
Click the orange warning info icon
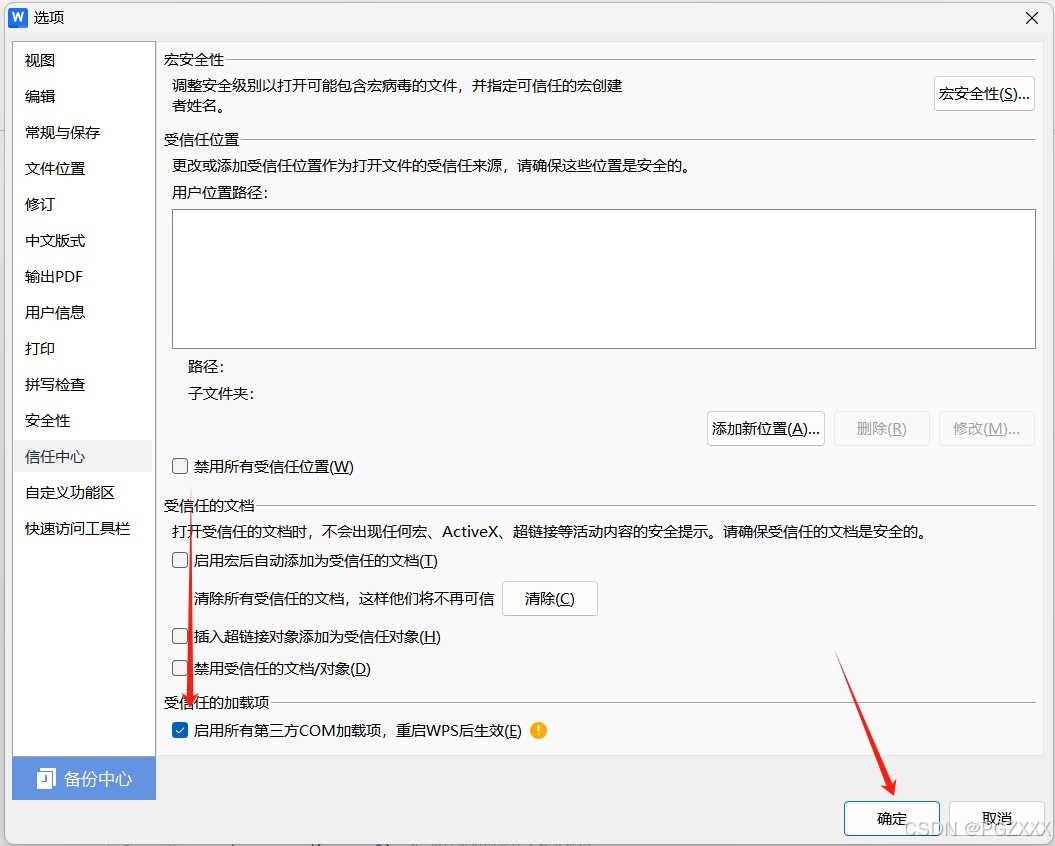538,730
